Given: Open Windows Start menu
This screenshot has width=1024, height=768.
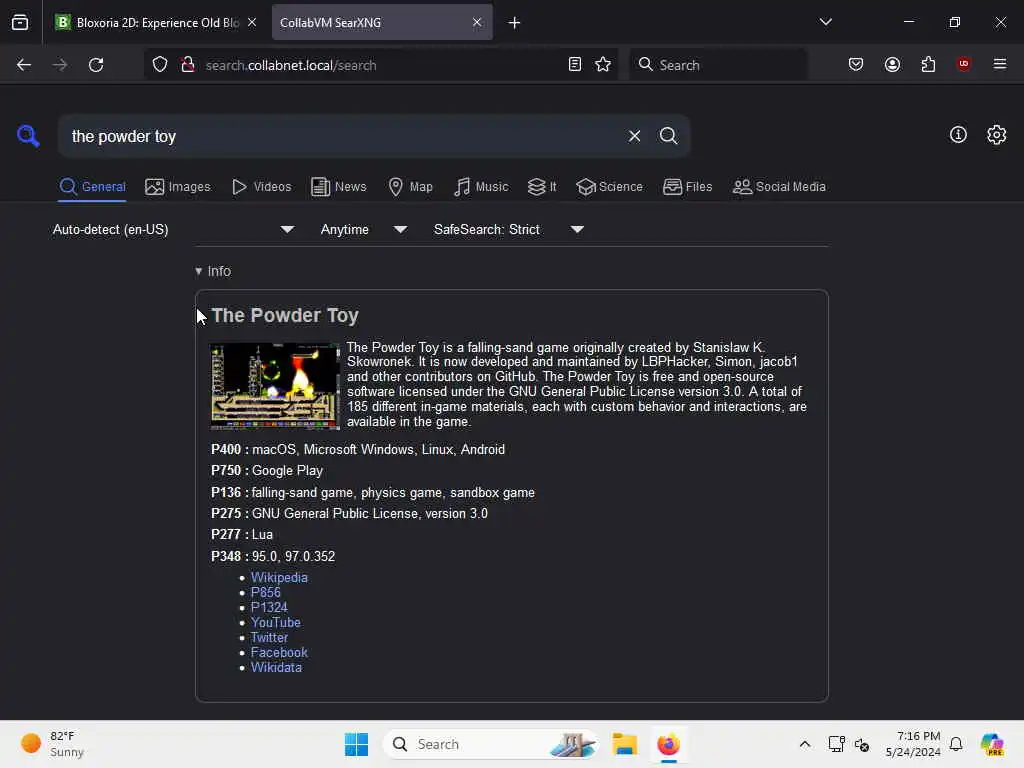Looking at the screenshot, I should click(357, 744).
